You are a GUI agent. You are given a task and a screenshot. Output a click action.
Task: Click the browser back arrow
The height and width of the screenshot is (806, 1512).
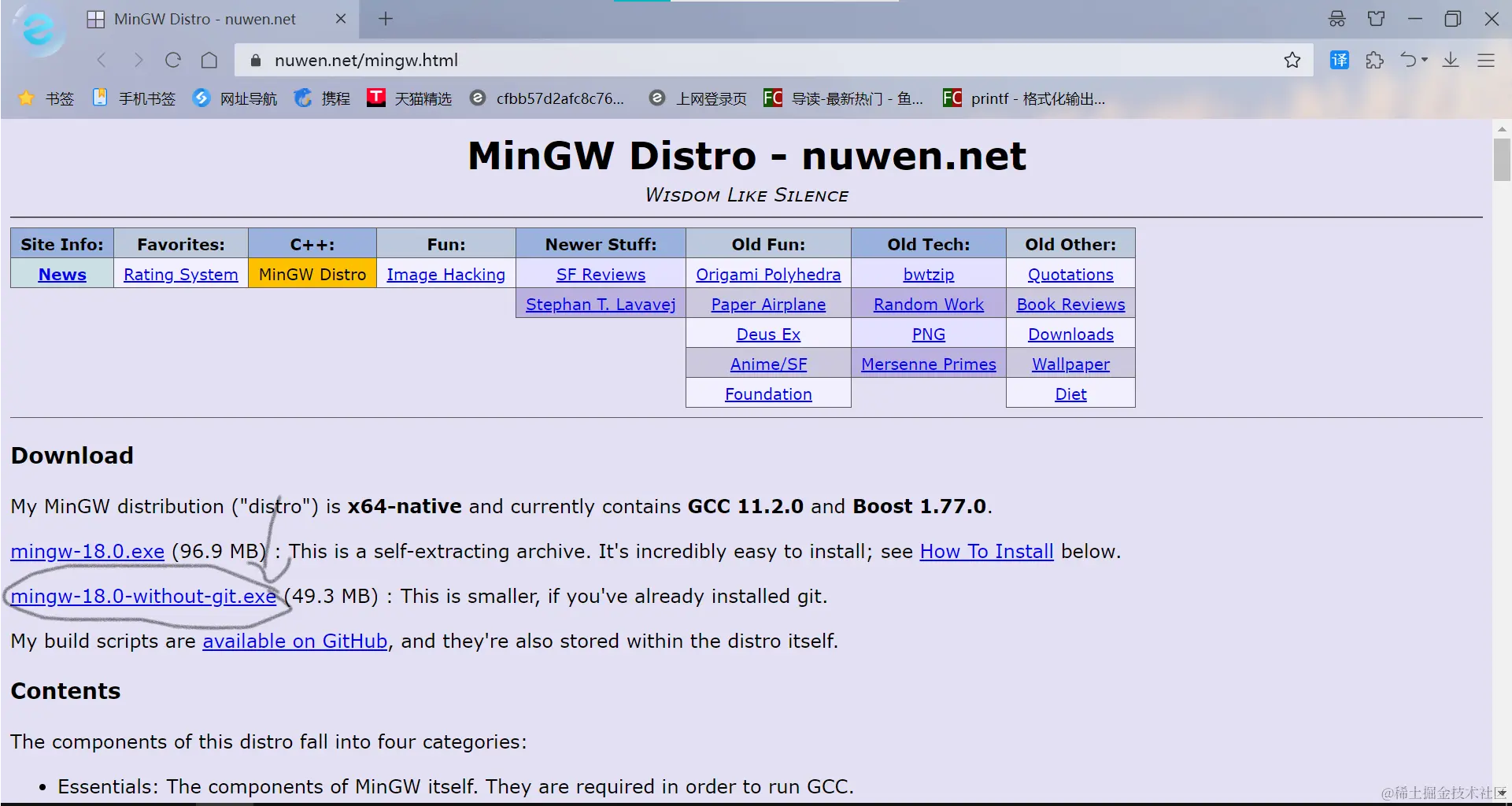[102, 60]
